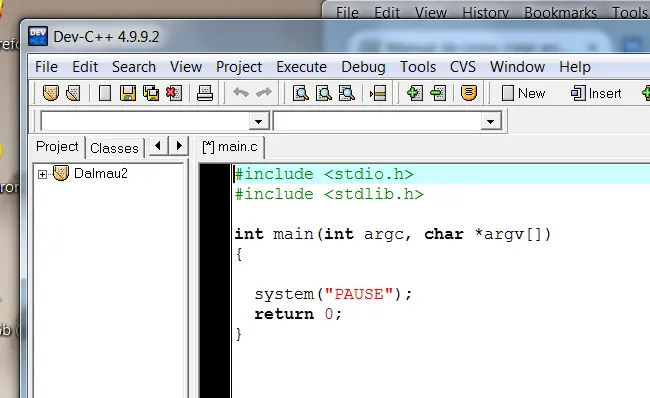Screen dimensions: 650x398
Task: Open Replace using second magnifier icon
Action: 324,93
